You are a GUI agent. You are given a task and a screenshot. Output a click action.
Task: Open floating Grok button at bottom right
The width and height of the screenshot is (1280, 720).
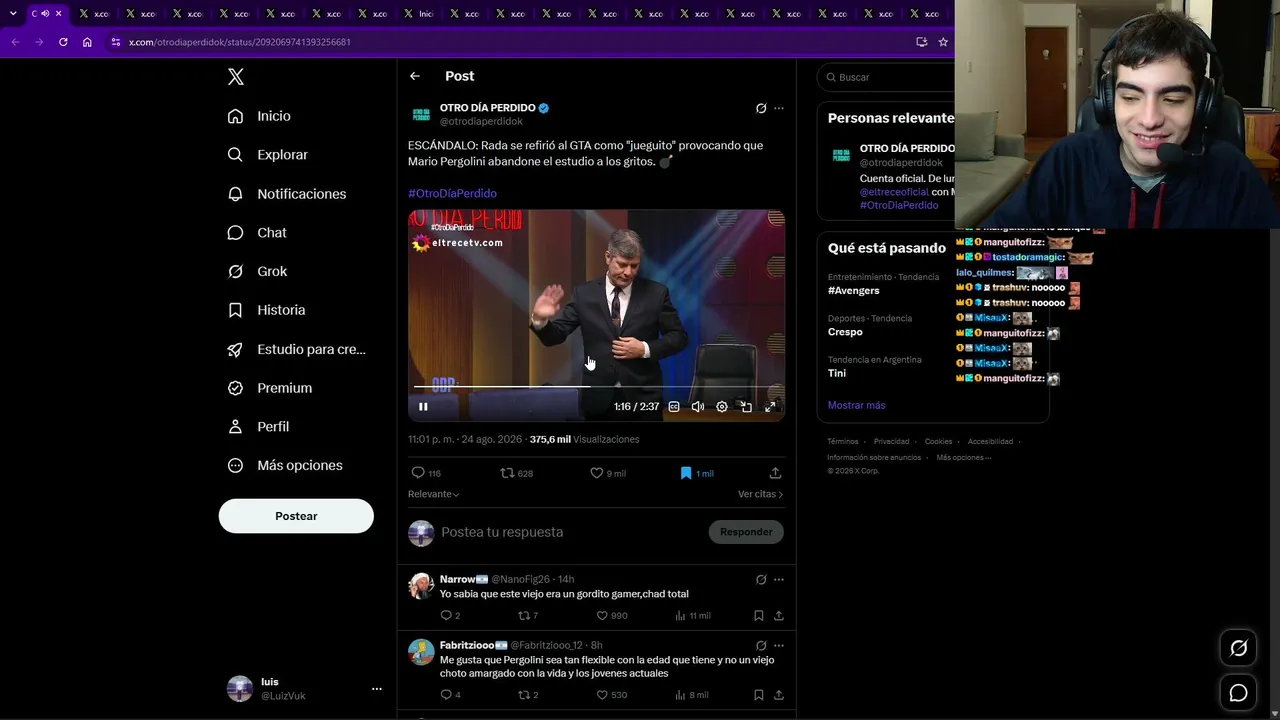point(1238,648)
